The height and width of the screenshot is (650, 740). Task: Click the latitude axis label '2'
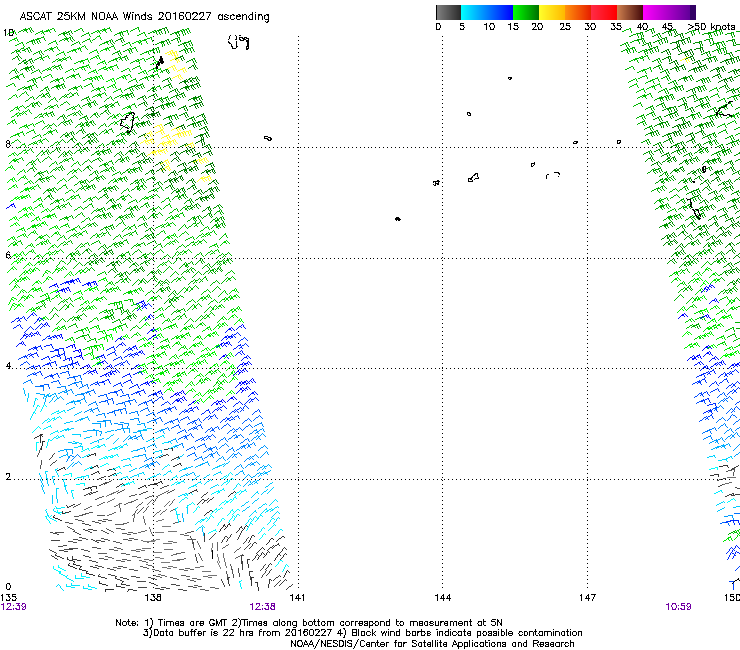[x=8, y=476]
